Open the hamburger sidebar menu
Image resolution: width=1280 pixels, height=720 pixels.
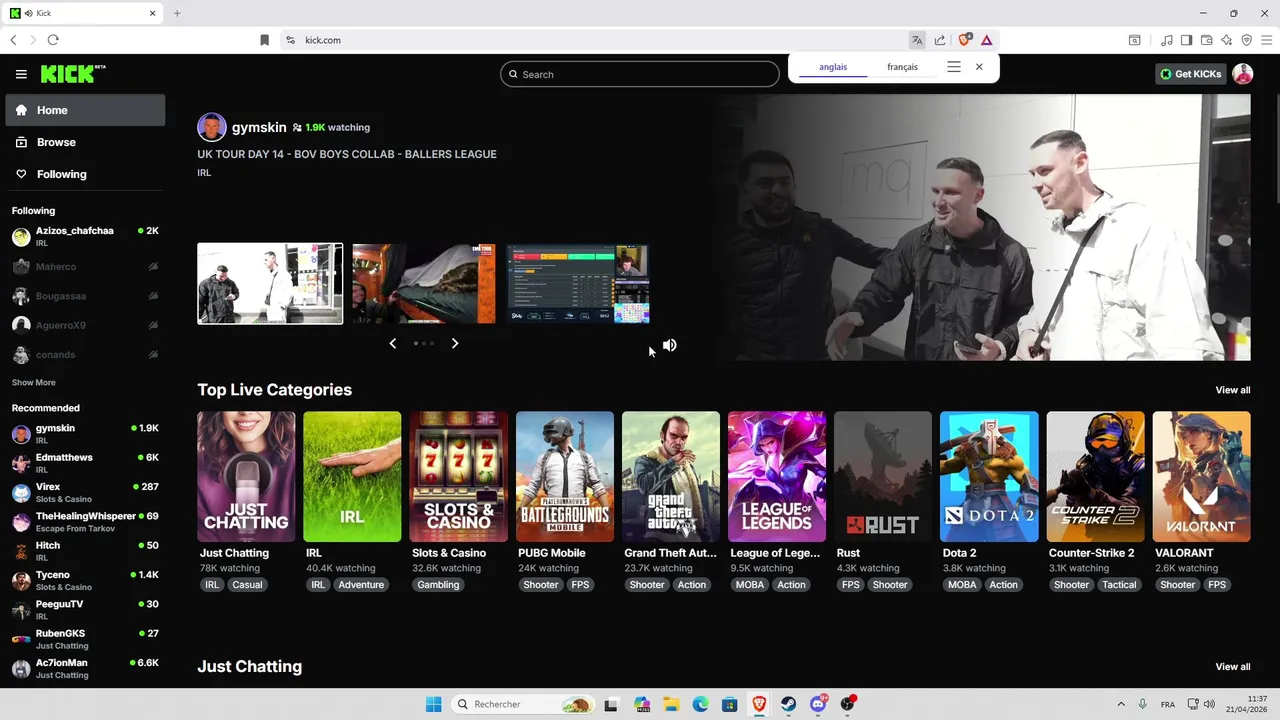(x=21, y=74)
